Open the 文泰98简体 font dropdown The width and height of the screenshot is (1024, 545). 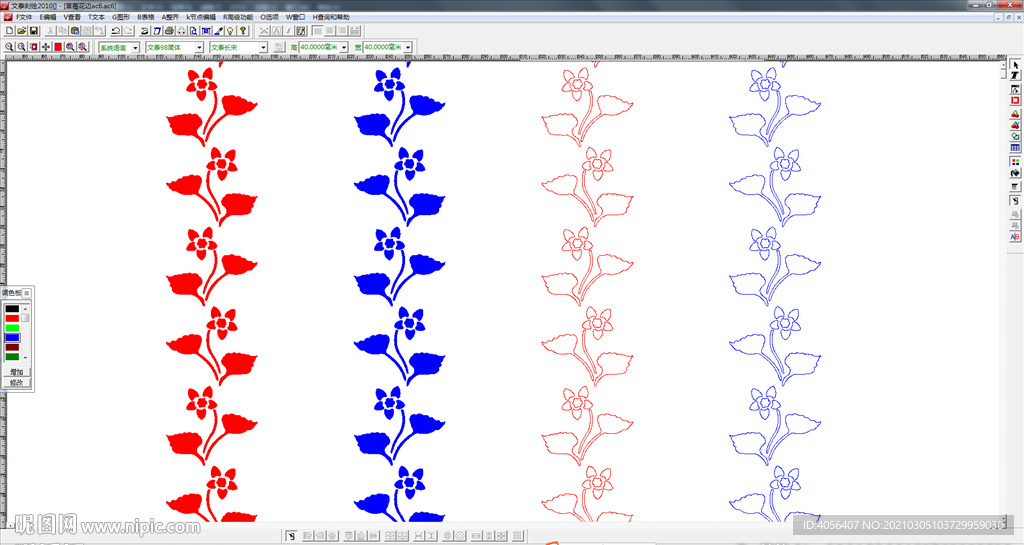tap(199, 47)
